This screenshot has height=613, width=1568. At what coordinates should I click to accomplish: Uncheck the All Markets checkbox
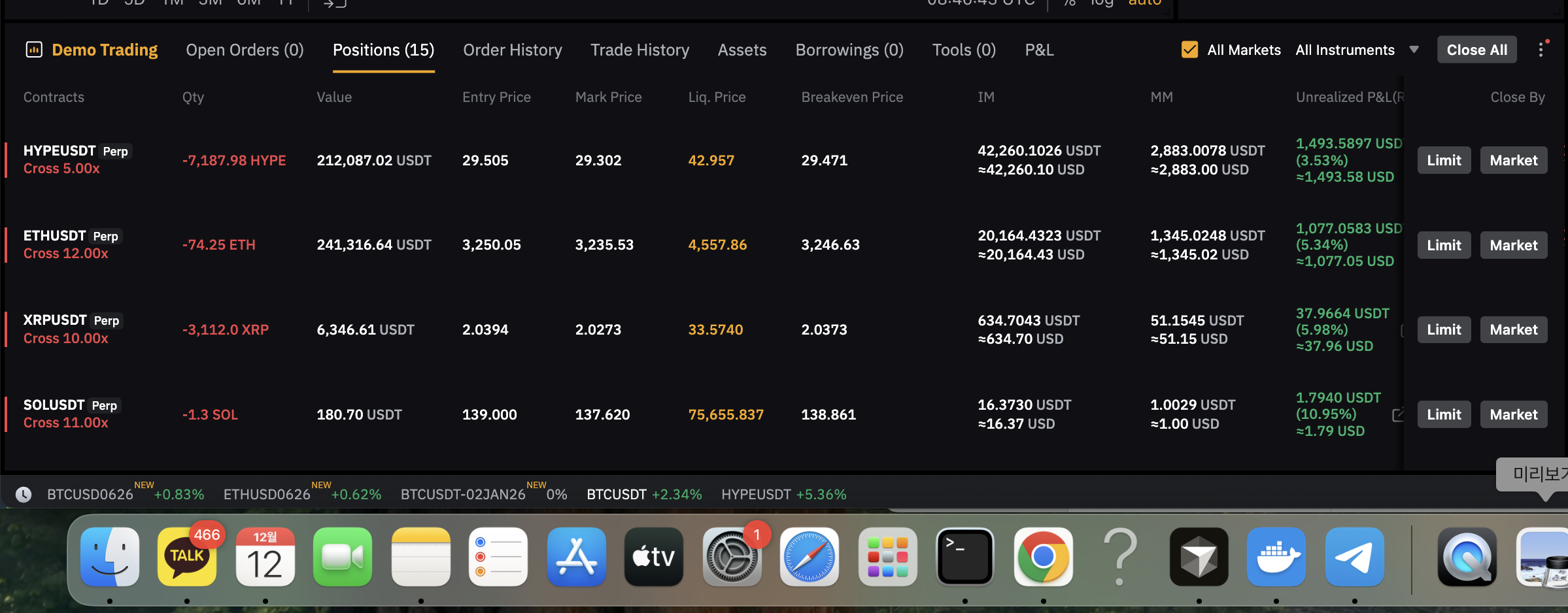click(1190, 50)
